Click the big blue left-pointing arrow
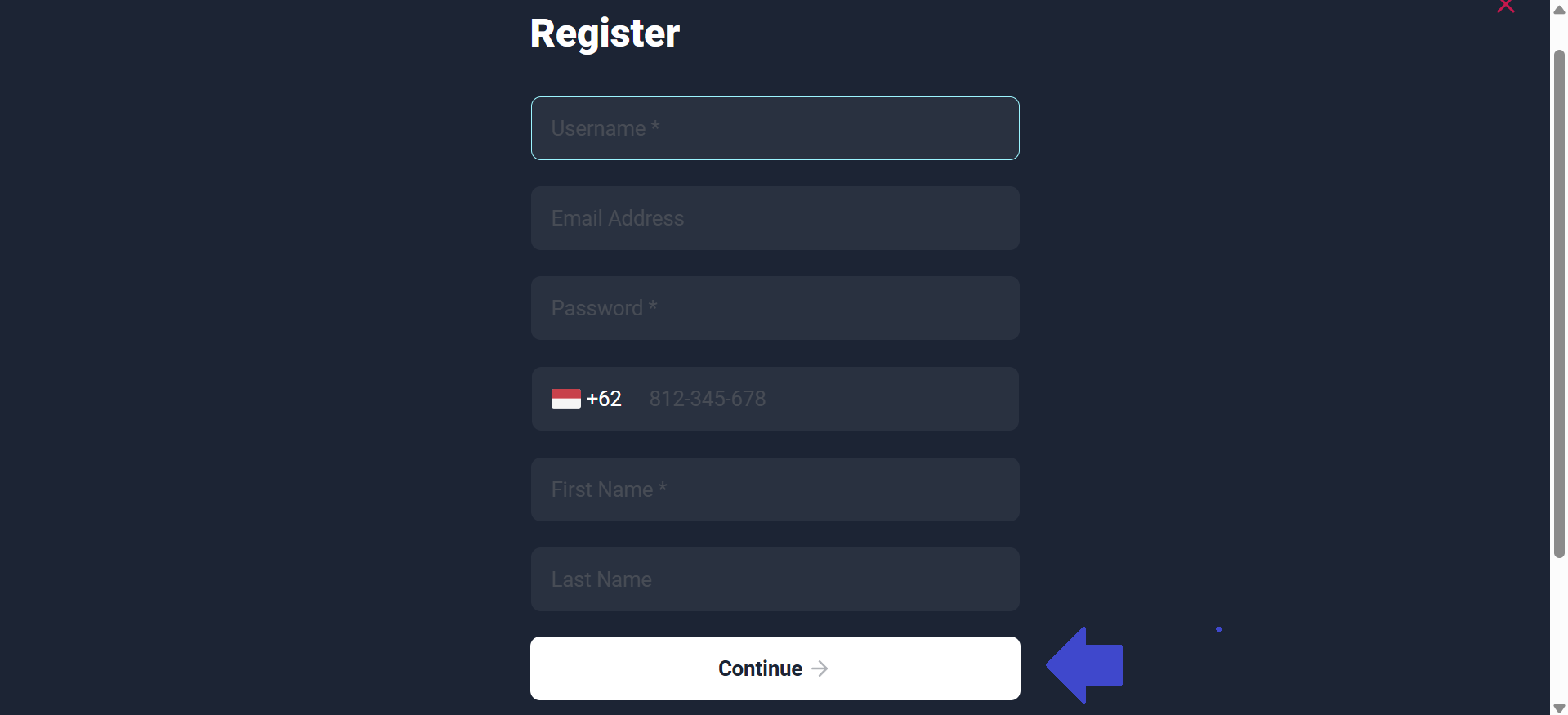 click(1084, 665)
